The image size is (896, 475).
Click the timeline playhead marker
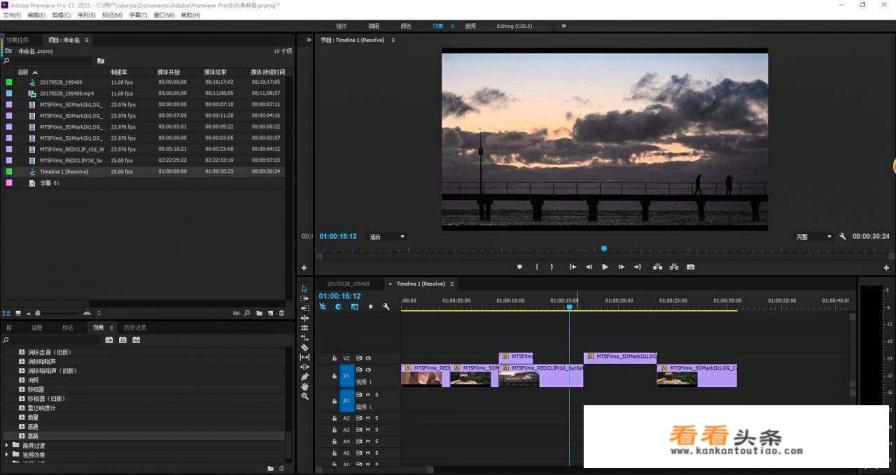click(569, 307)
